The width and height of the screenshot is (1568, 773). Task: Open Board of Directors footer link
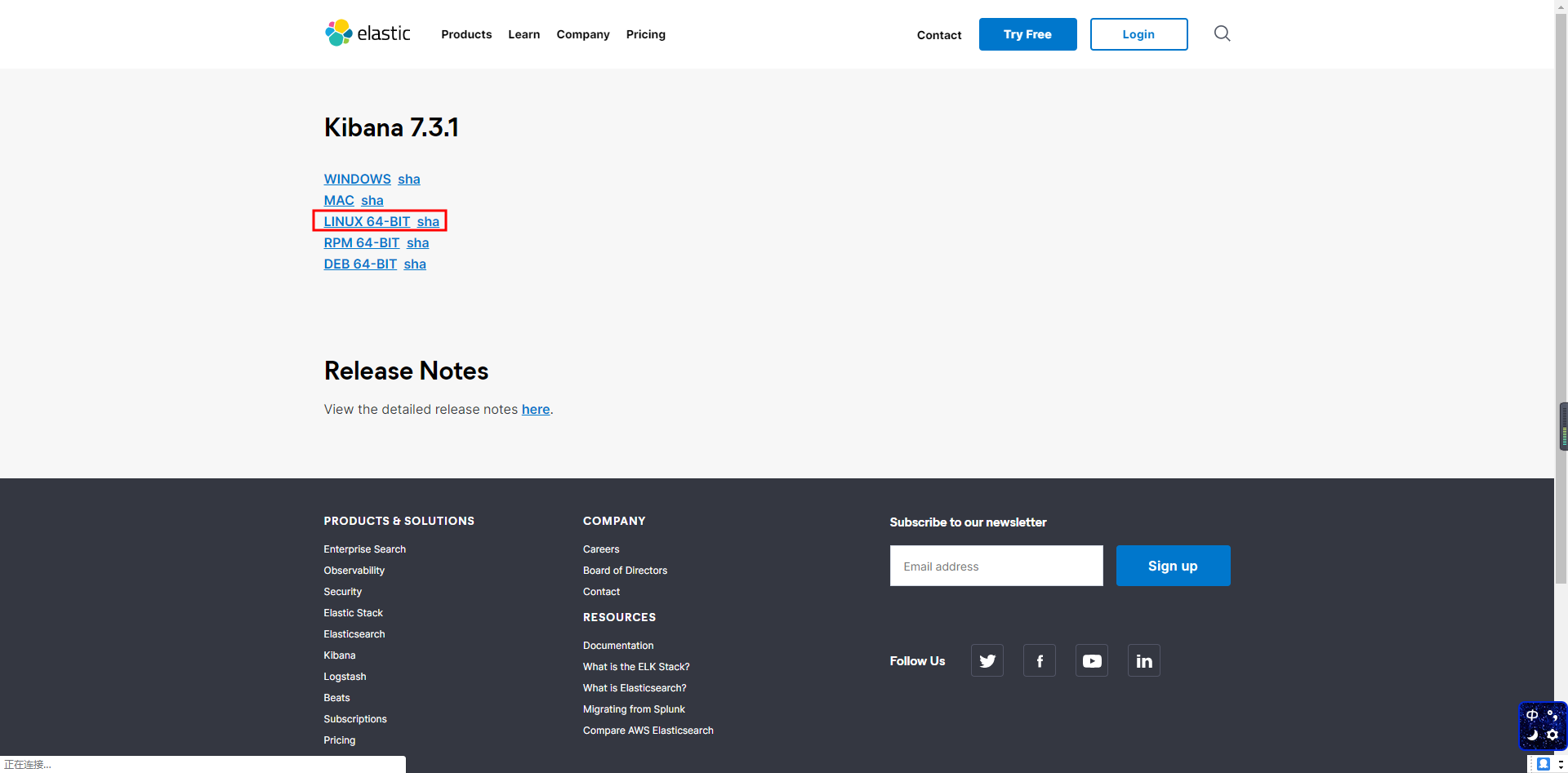pyautogui.click(x=625, y=571)
